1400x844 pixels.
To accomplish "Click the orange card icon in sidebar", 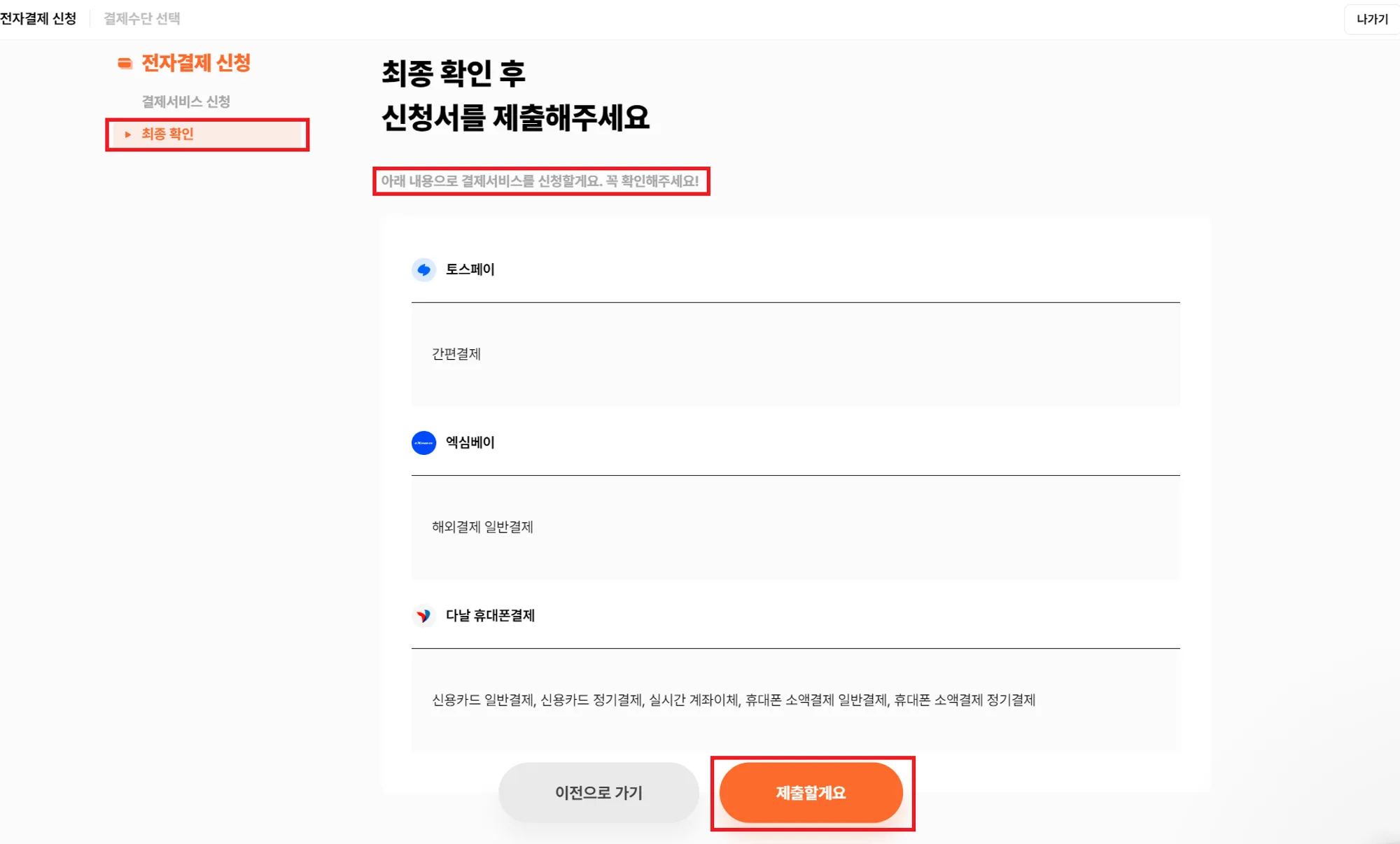I will [125, 64].
